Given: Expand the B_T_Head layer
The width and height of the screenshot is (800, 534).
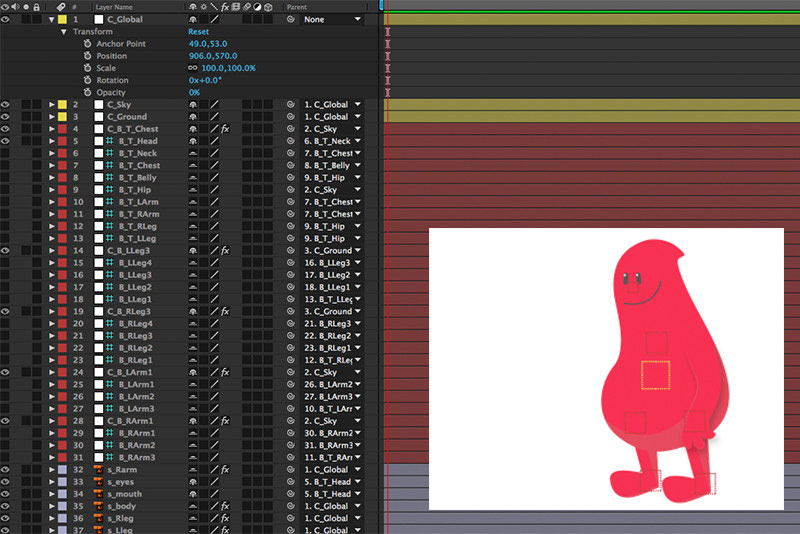Looking at the screenshot, I should click(52, 141).
